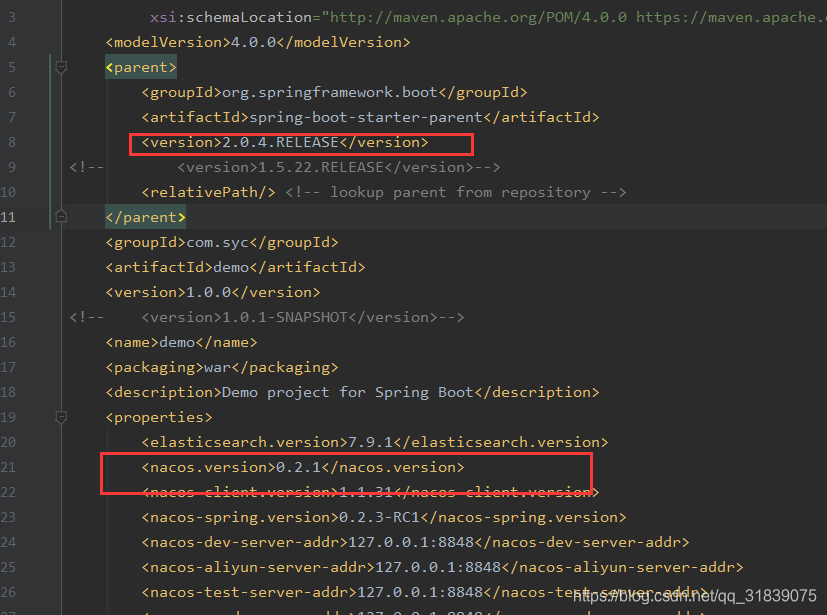Click the version 2.0.4.RELEASE line
The image size is (827, 615).
(285, 142)
